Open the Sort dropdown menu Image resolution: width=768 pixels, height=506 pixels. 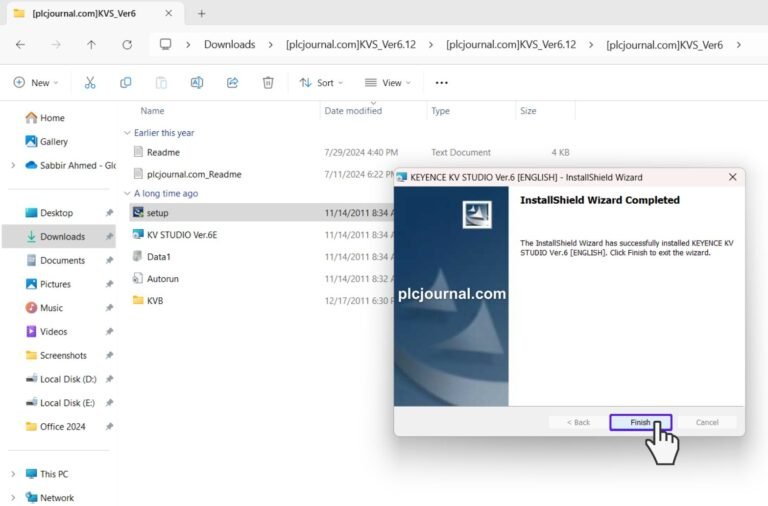click(x=321, y=83)
